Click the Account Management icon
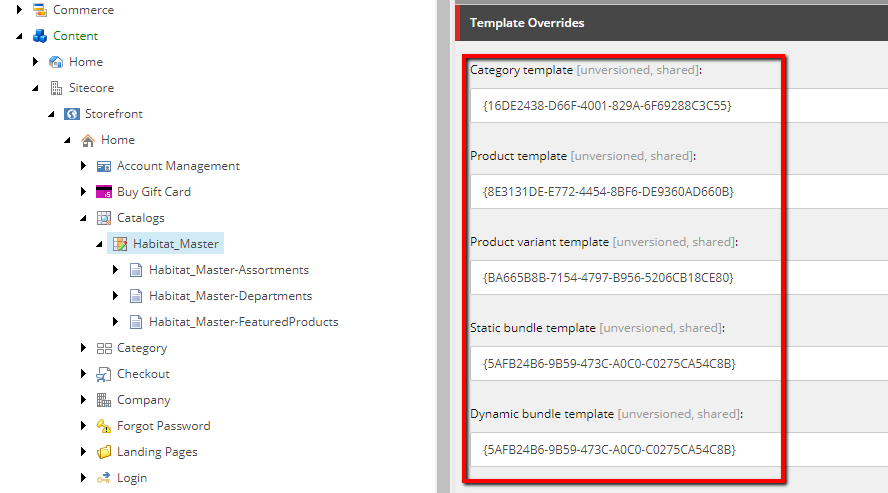Viewport: 888px width, 493px height. 104,166
